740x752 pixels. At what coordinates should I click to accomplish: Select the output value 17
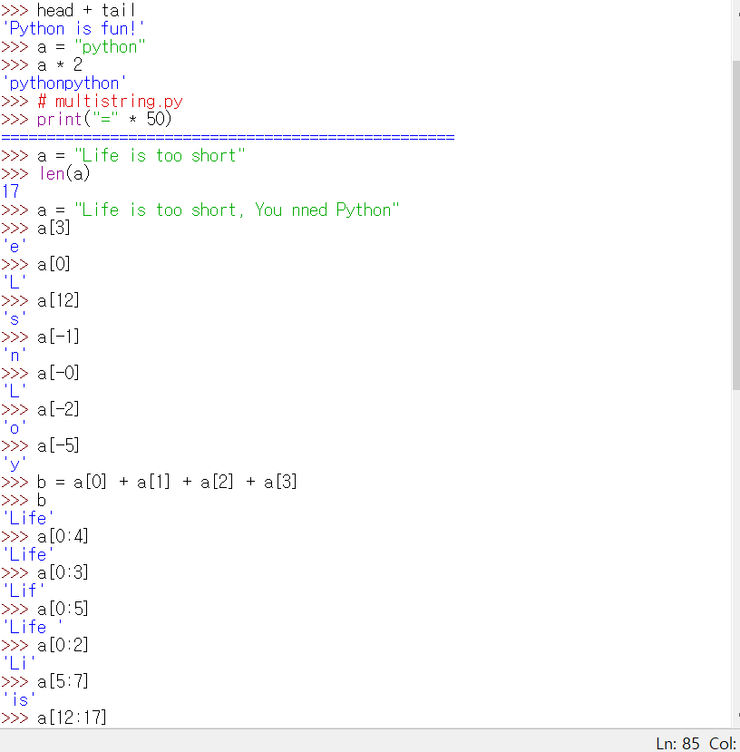(x=11, y=192)
